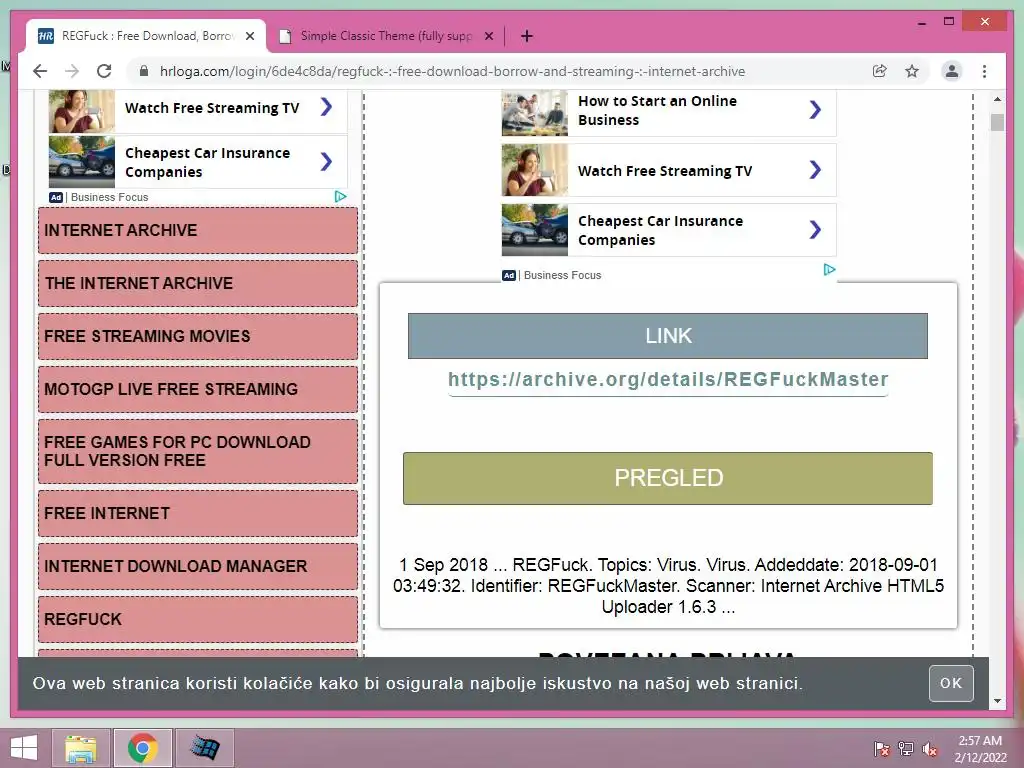Click left Business Focus ad label

tap(109, 197)
